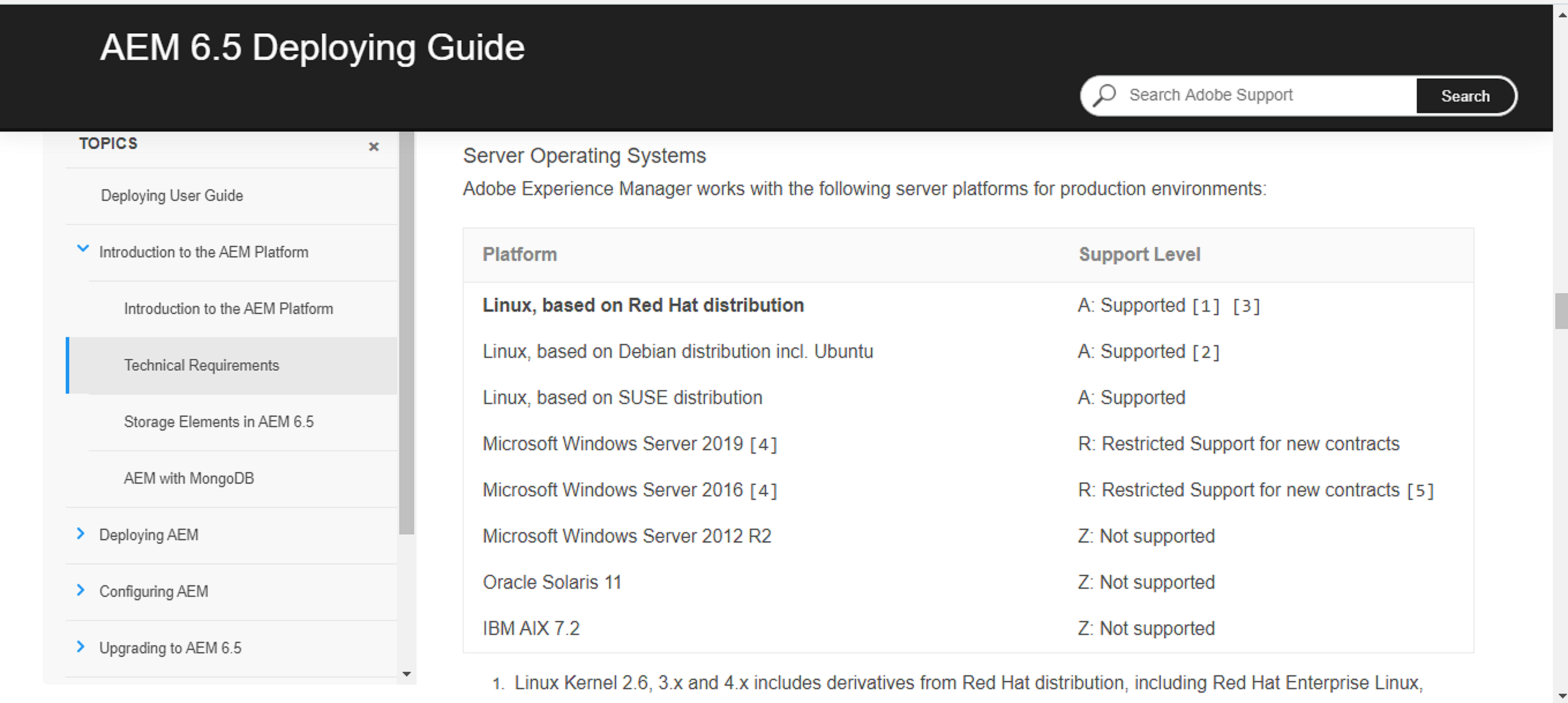Click Not supported for Oracle Solaris 11
The height and width of the screenshot is (703, 1568).
[1146, 582]
